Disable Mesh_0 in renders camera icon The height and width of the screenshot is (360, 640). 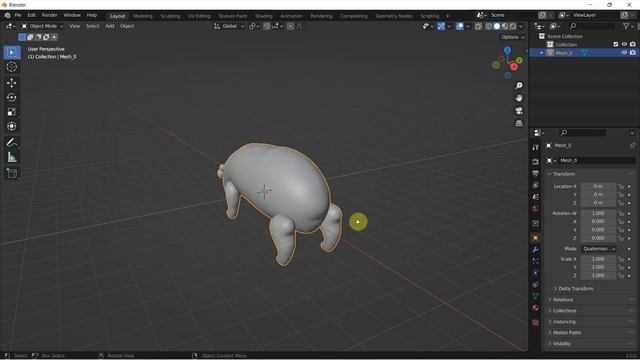[633, 53]
